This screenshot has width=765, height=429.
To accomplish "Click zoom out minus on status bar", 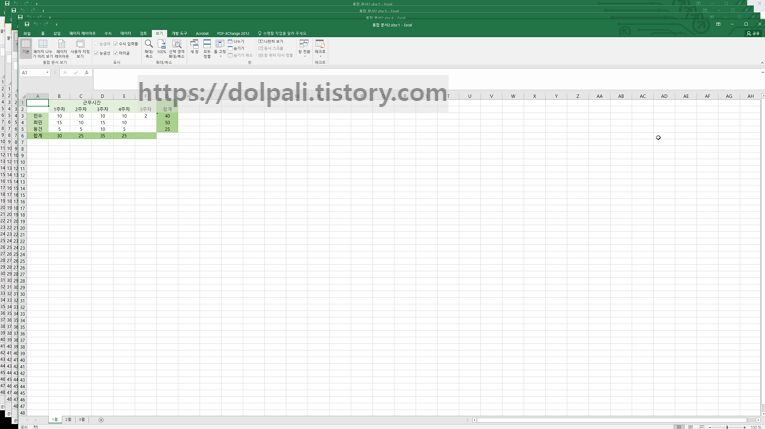I will pos(710,427).
